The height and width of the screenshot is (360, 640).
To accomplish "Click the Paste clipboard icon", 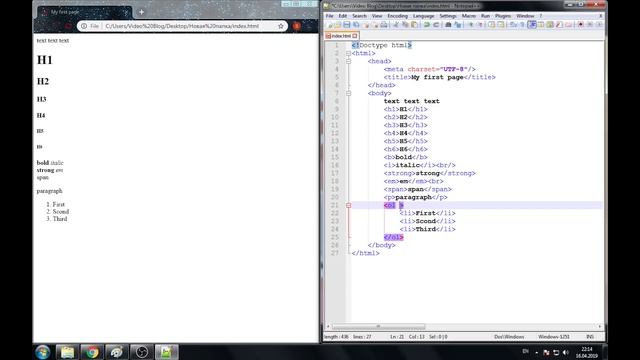I will [414, 25].
